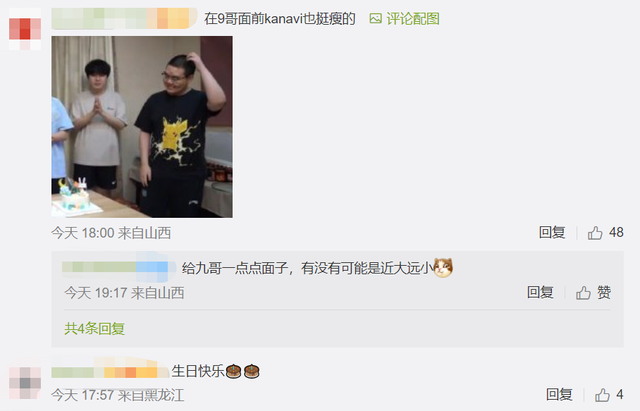Open the red avatar of the first commenter
Screen dimensions: 640x411
point(25,29)
